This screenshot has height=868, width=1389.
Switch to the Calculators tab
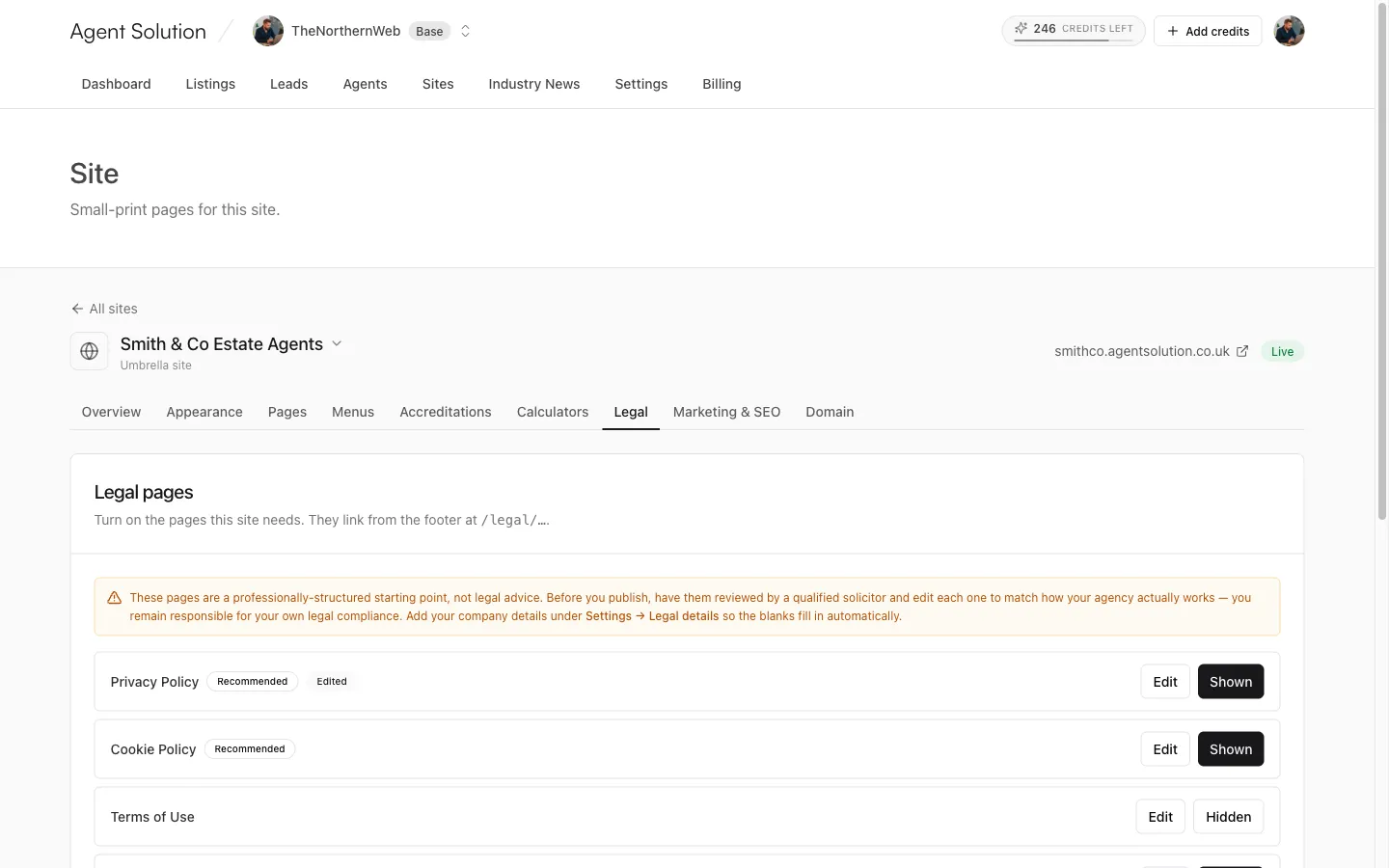point(553,412)
